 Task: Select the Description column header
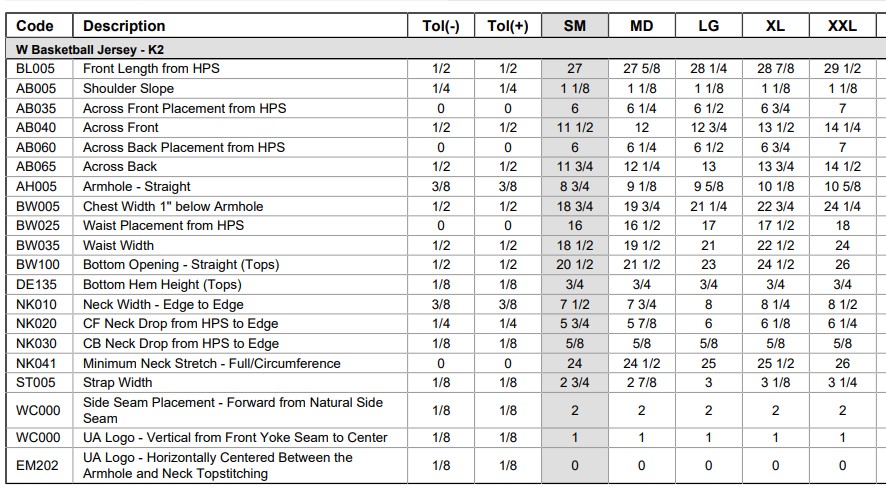pos(124,26)
